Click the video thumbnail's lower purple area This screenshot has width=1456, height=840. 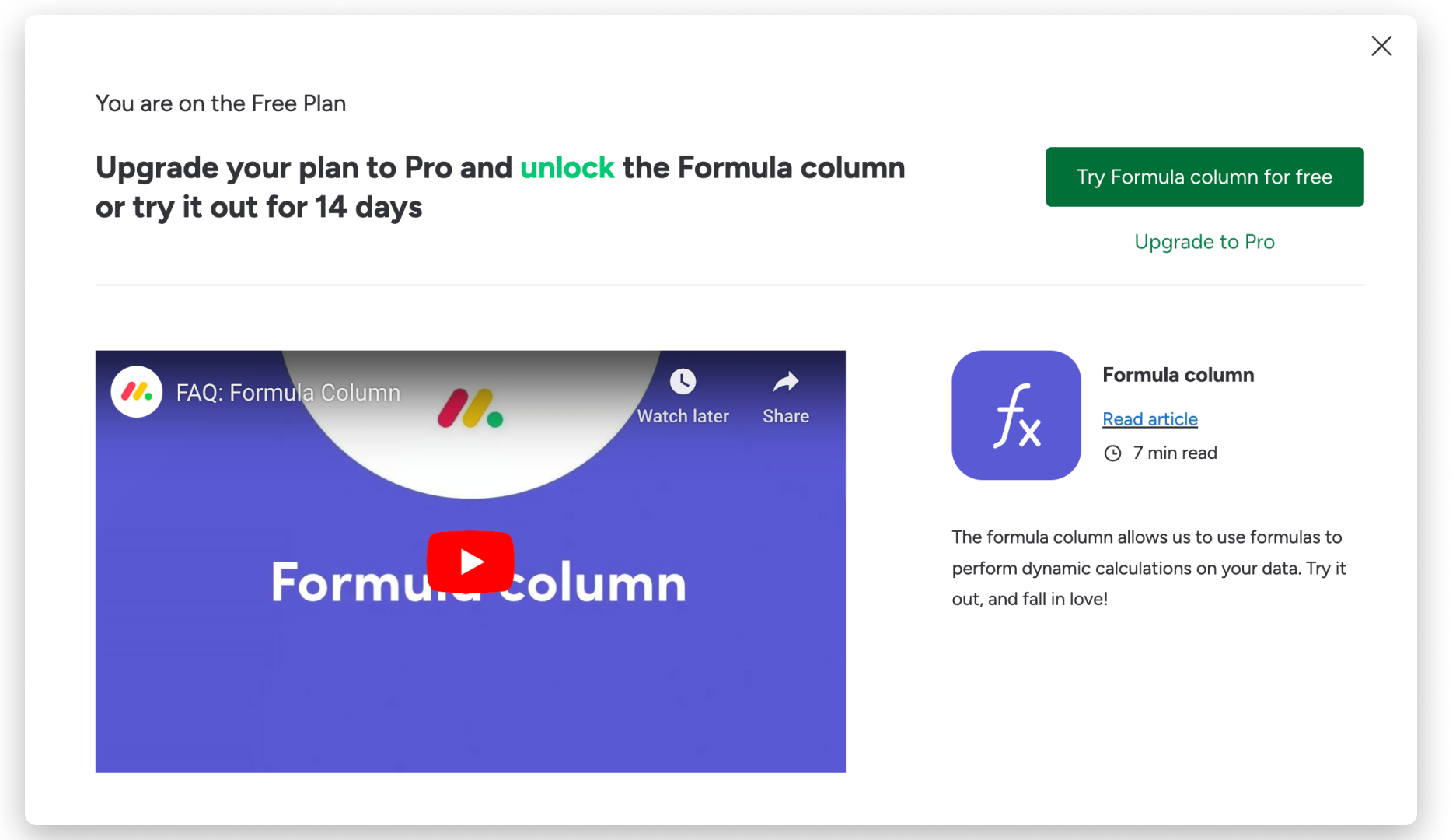[x=470, y=692]
